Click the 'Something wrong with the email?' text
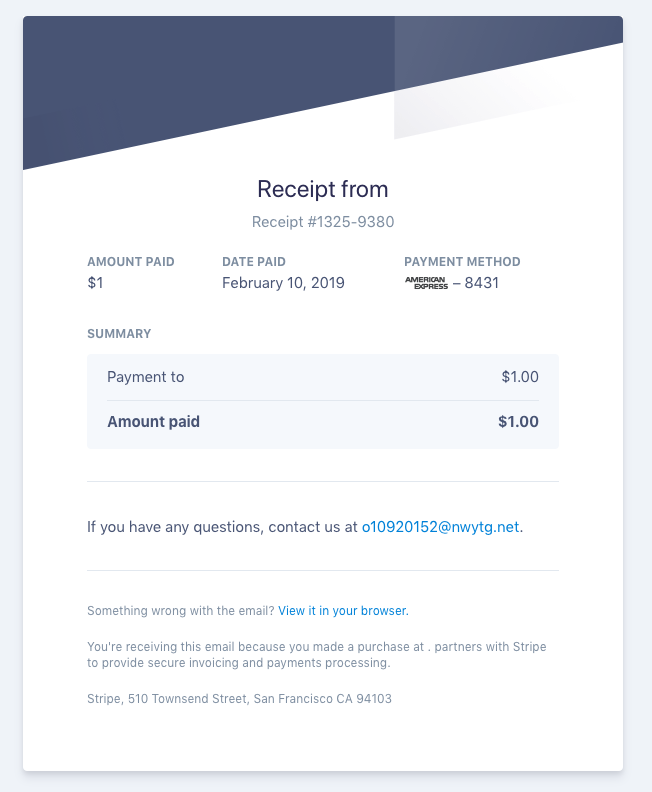Viewport: 652px width, 792px height. click(x=180, y=610)
